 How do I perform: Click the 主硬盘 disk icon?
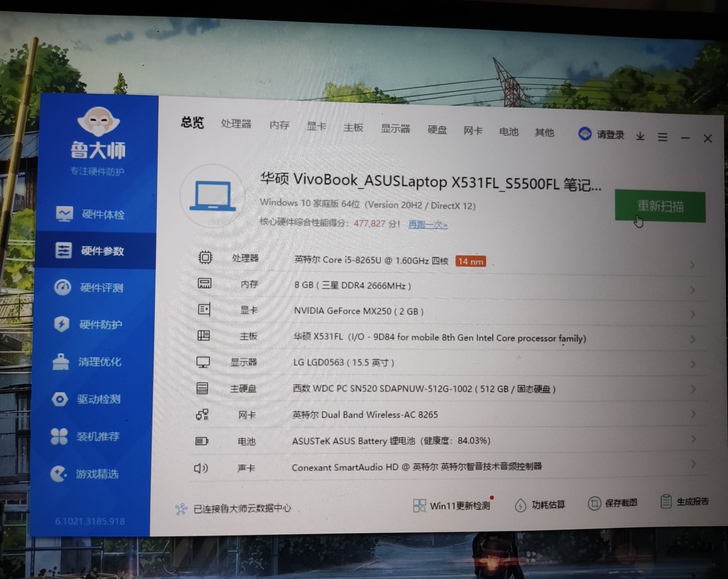point(202,388)
